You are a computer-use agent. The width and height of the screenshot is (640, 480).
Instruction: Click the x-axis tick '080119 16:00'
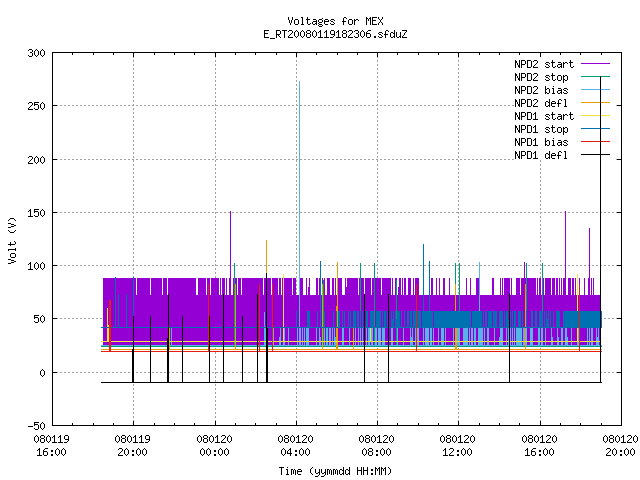(51, 446)
